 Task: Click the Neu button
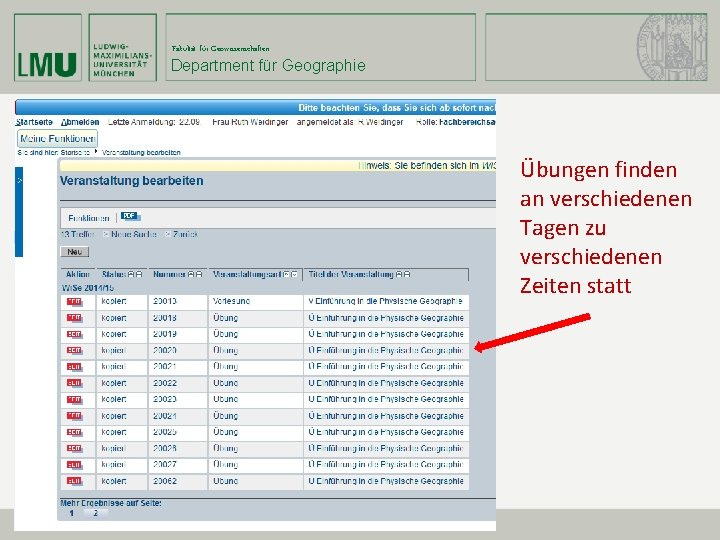74,252
